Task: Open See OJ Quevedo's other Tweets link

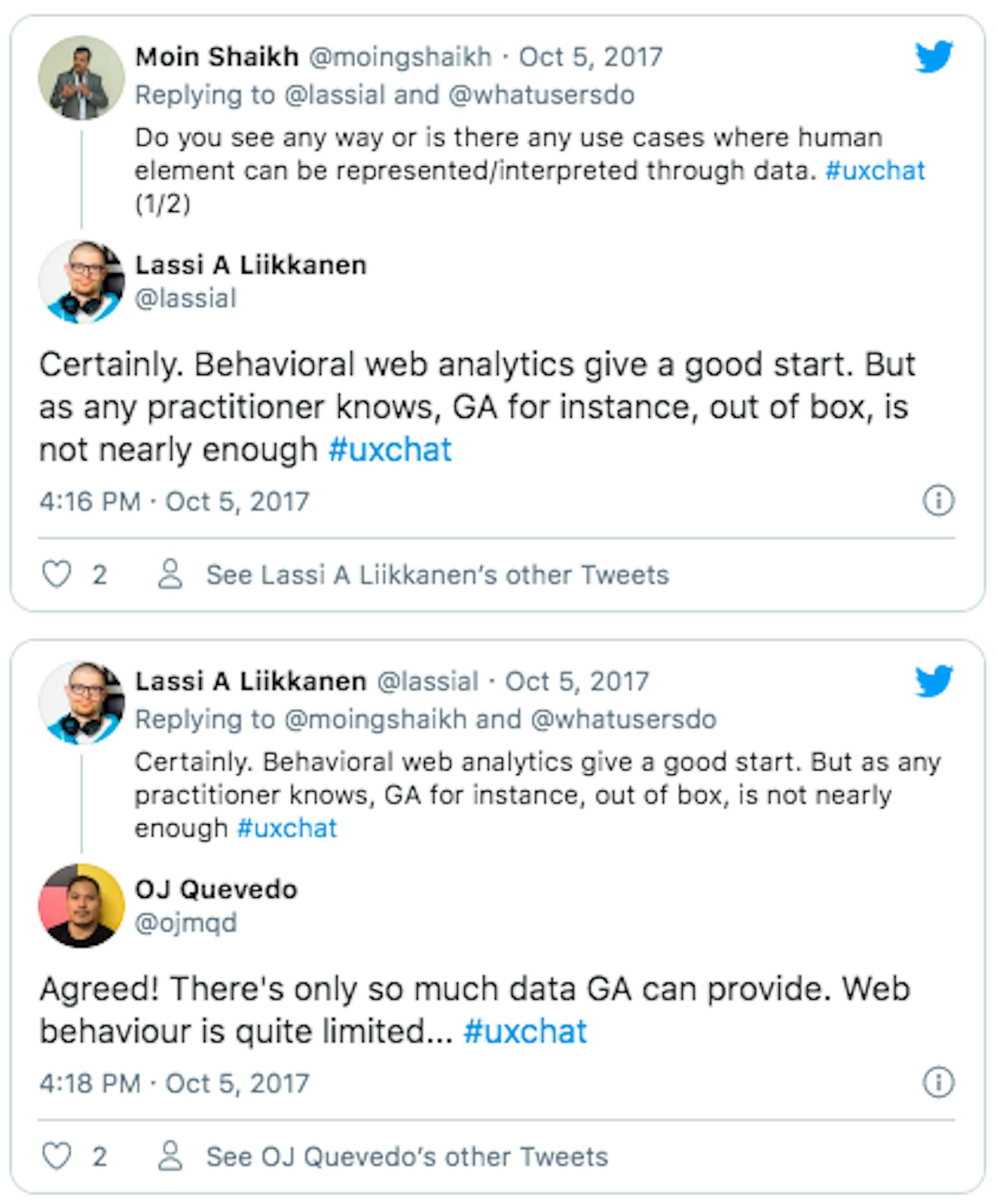Action: point(407,1156)
